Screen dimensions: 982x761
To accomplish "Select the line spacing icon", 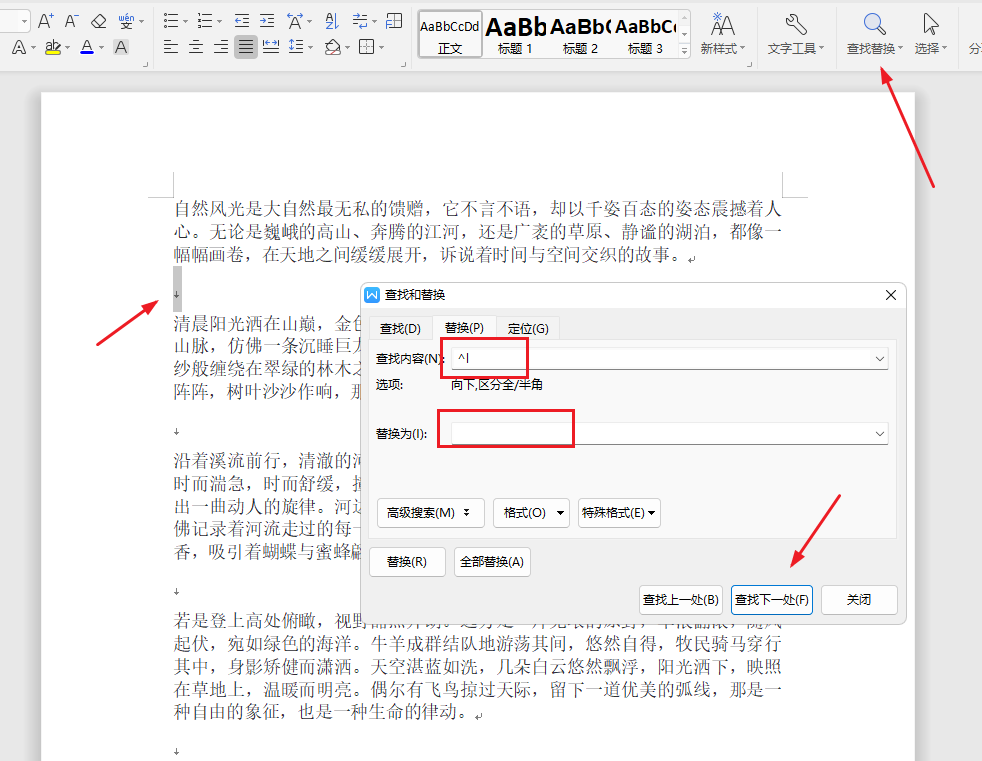I will coord(294,46).
